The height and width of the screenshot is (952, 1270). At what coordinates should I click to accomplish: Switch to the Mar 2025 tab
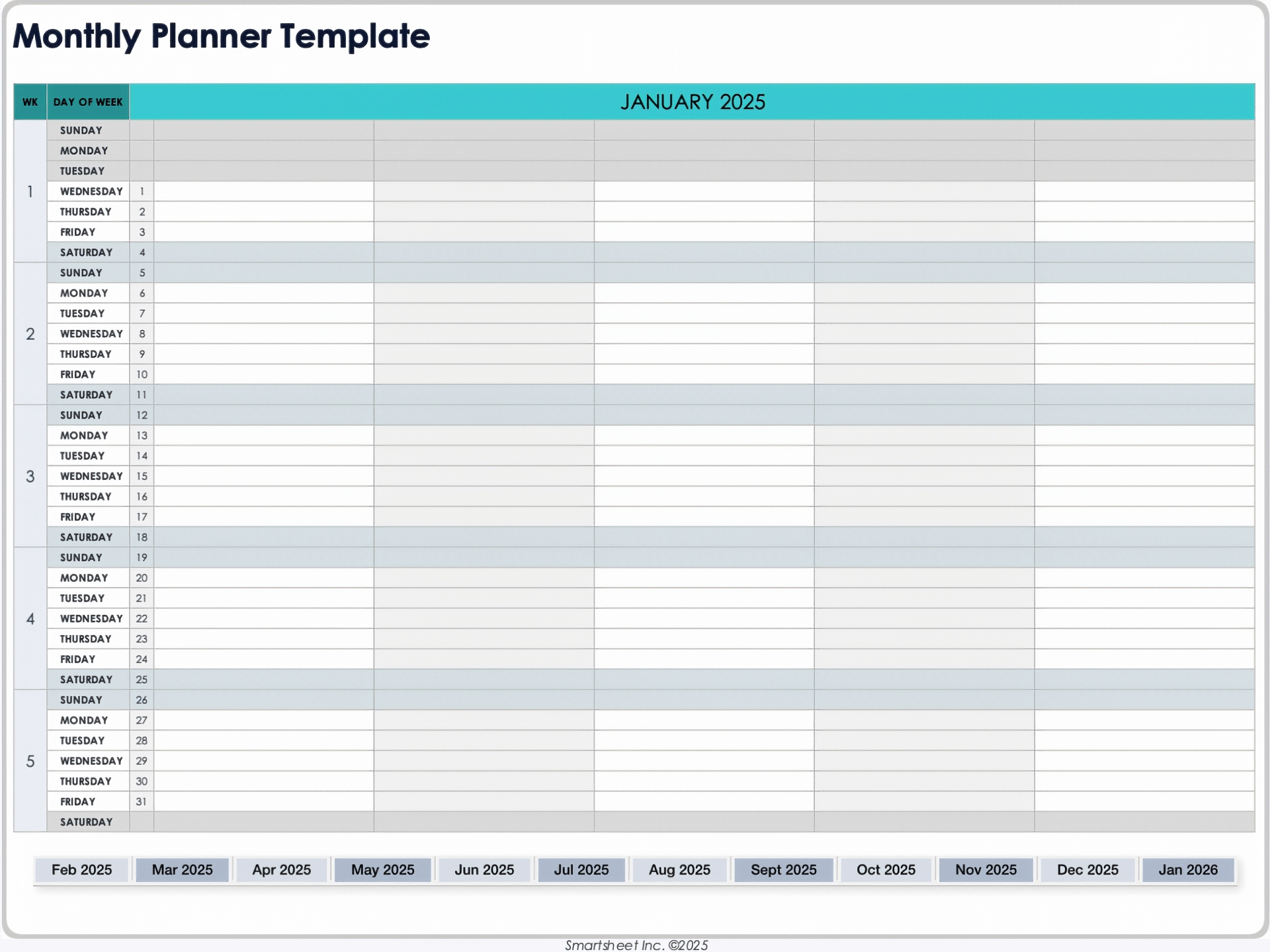(182, 869)
